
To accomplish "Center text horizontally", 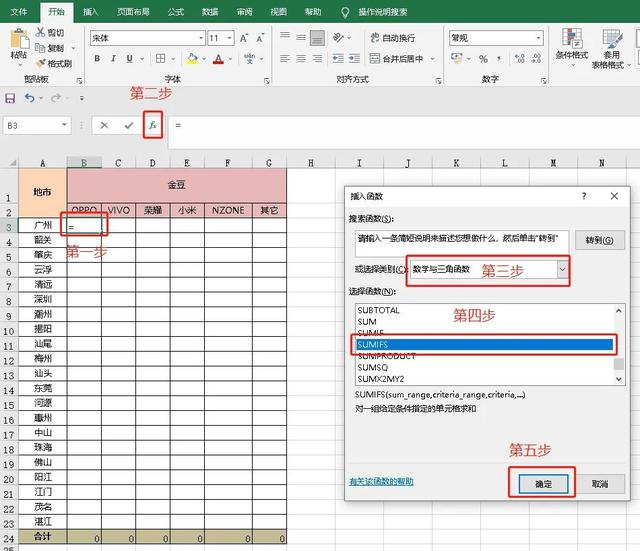I will point(301,59).
